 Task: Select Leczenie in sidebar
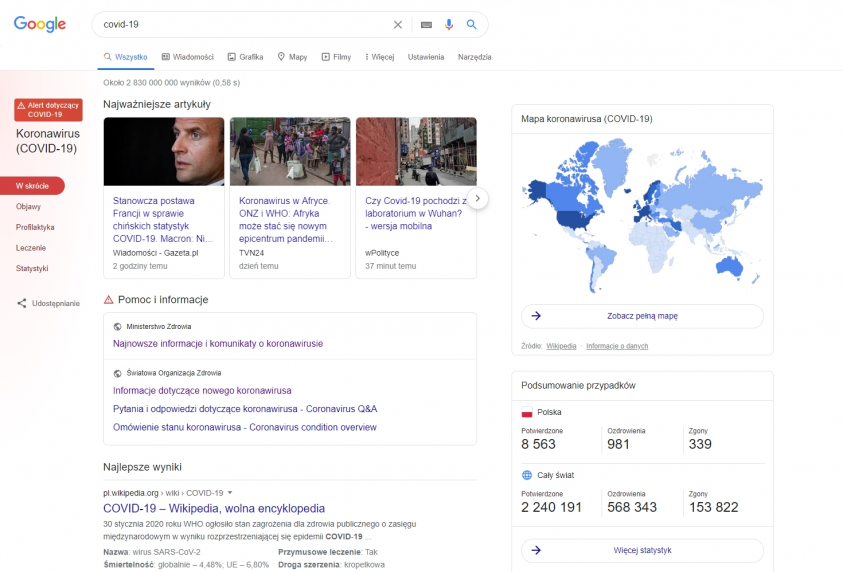coord(31,248)
